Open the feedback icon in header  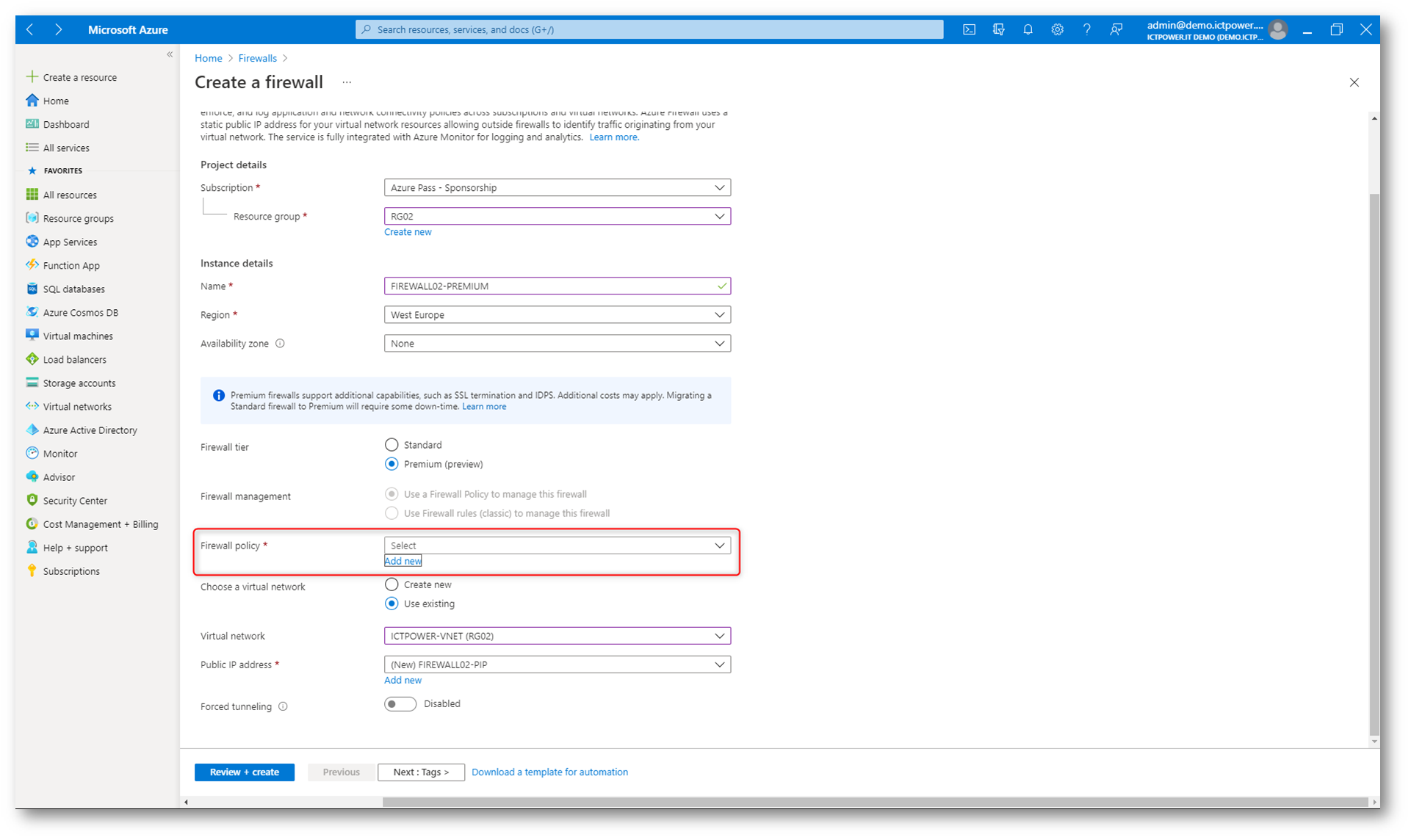tap(1116, 29)
